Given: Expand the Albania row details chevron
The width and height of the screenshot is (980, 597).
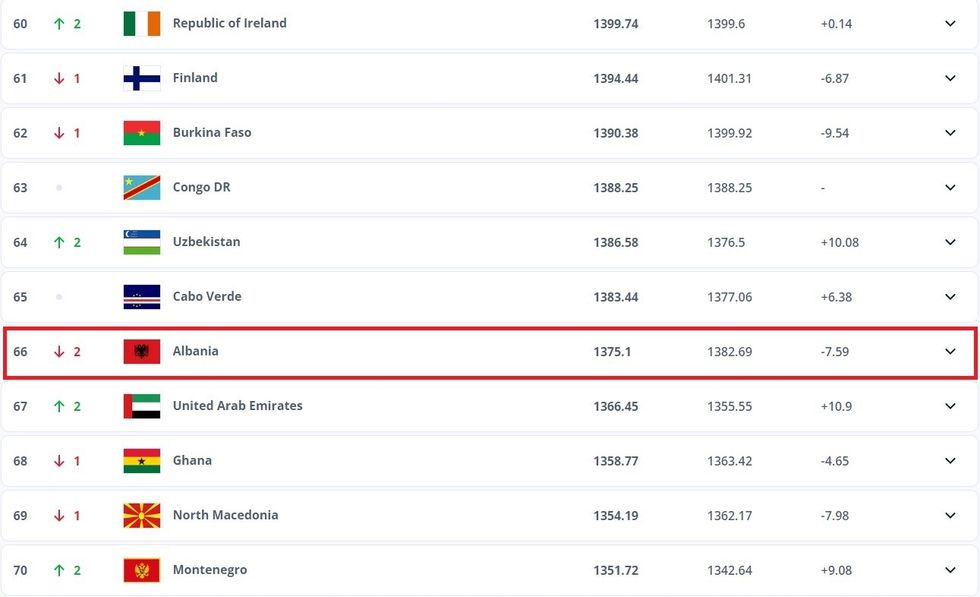Looking at the screenshot, I should click(x=950, y=352).
